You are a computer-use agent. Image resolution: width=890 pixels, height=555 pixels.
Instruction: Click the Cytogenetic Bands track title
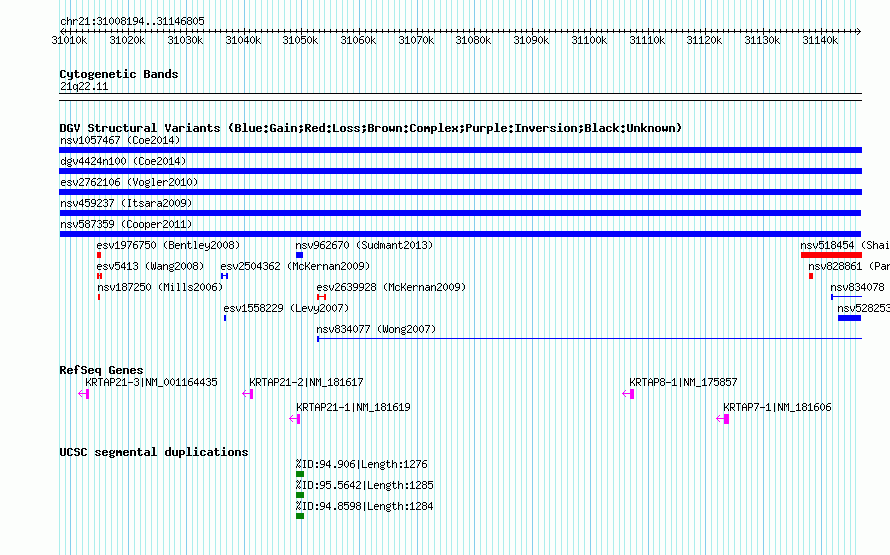119,74
